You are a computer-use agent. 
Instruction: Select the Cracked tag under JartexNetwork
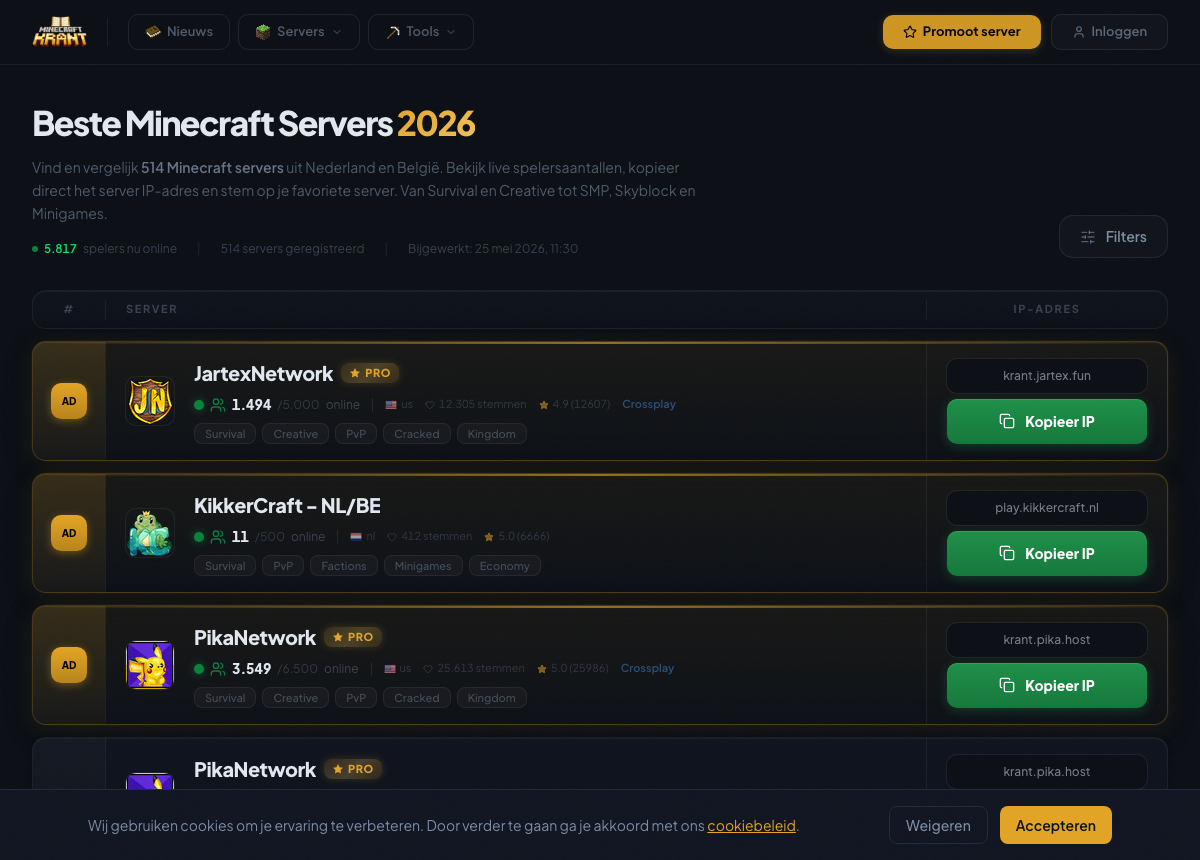pos(417,434)
